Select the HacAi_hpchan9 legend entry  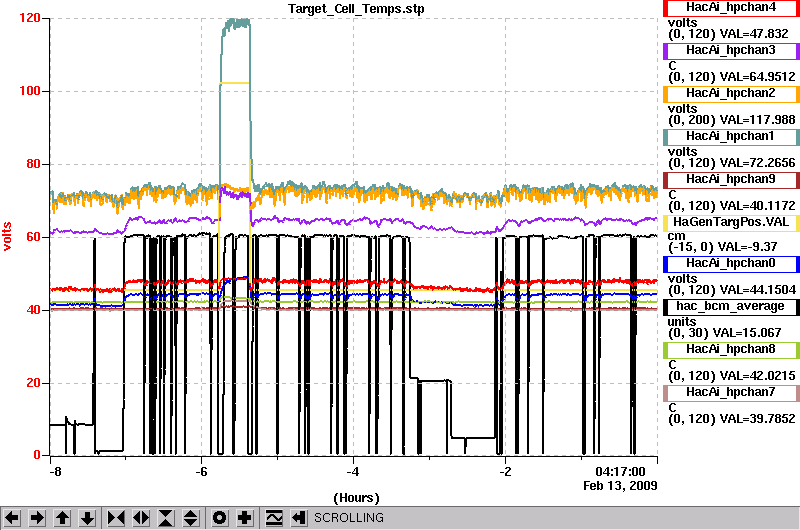[x=731, y=180]
